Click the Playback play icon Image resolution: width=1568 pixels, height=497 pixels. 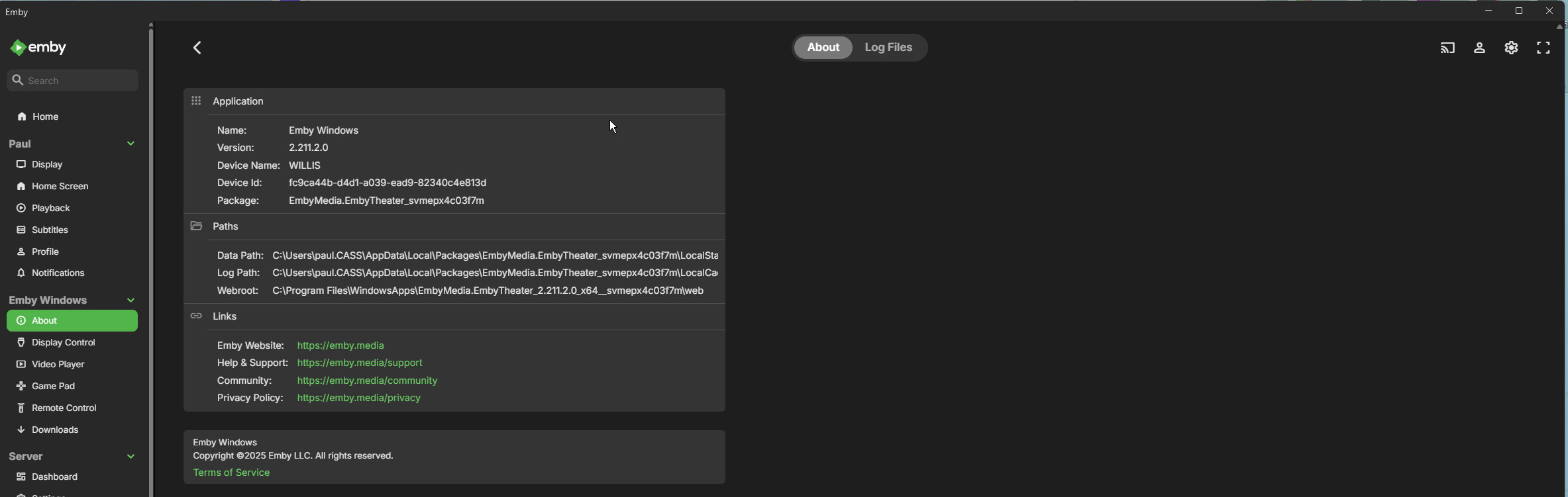point(22,208)
